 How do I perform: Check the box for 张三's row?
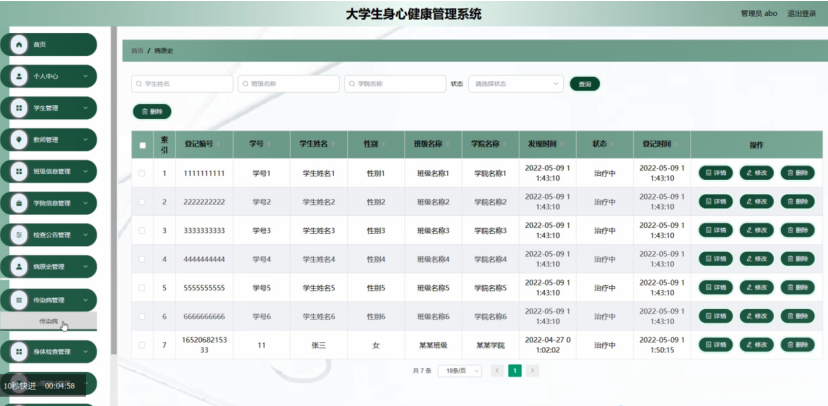coord(142,345)
